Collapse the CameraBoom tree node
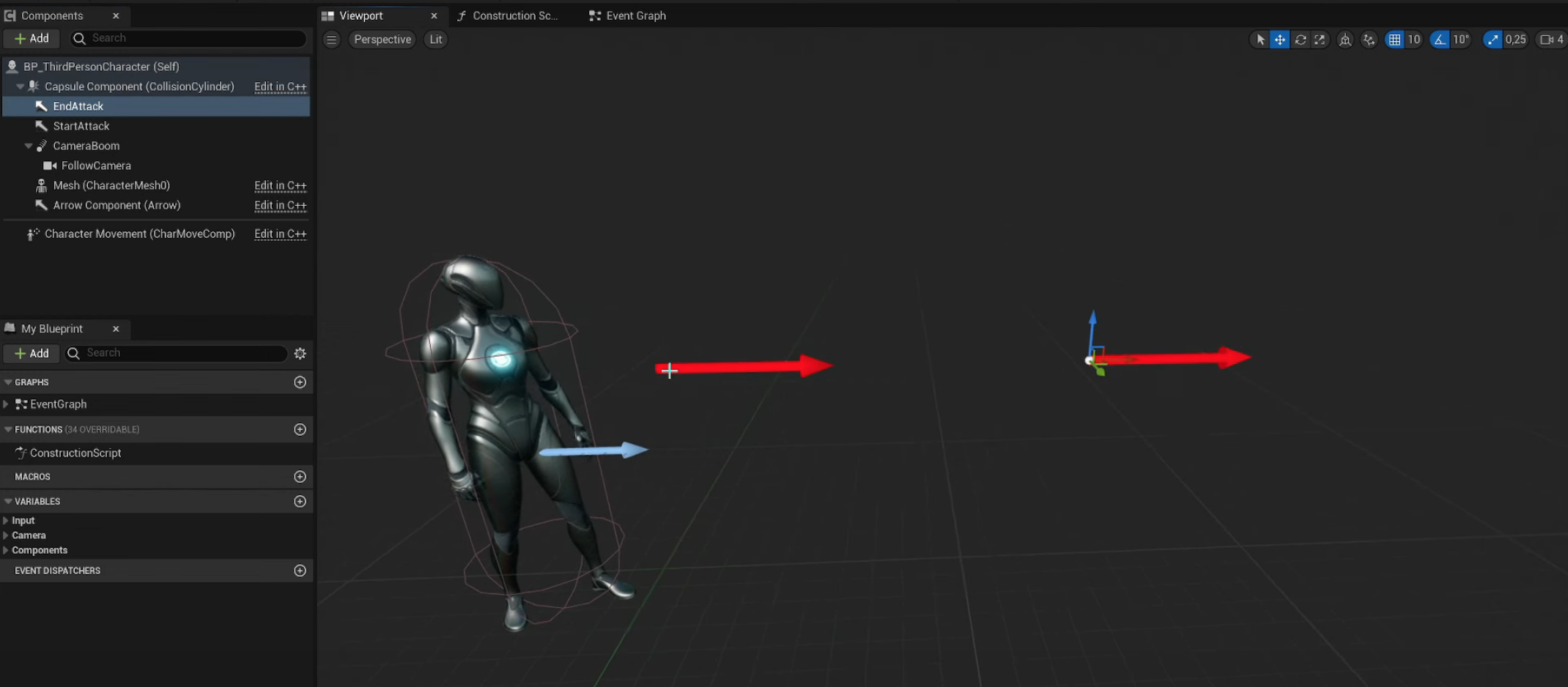Viewport: 1568px width, 687px height. coord(29,146)
